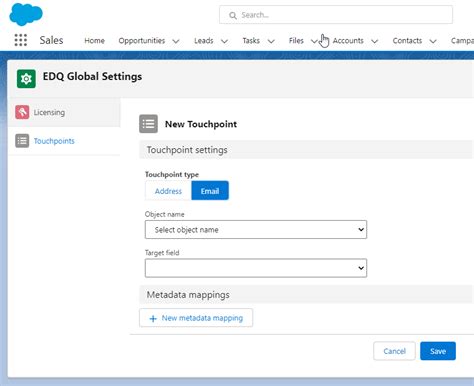Expand the Leads tab chevron
Screen dimensions: 474x386
[225, 41]
